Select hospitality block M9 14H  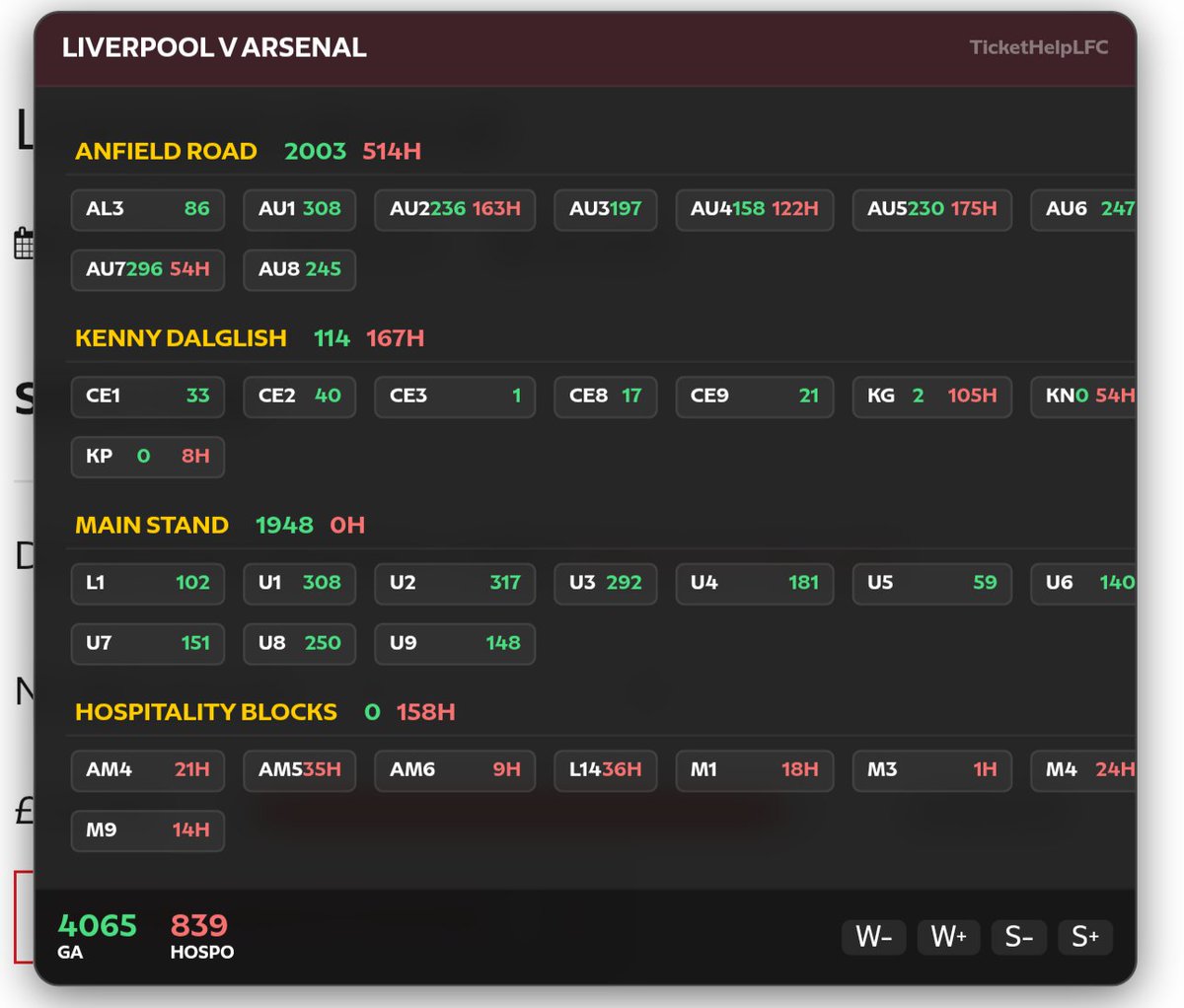148,830
